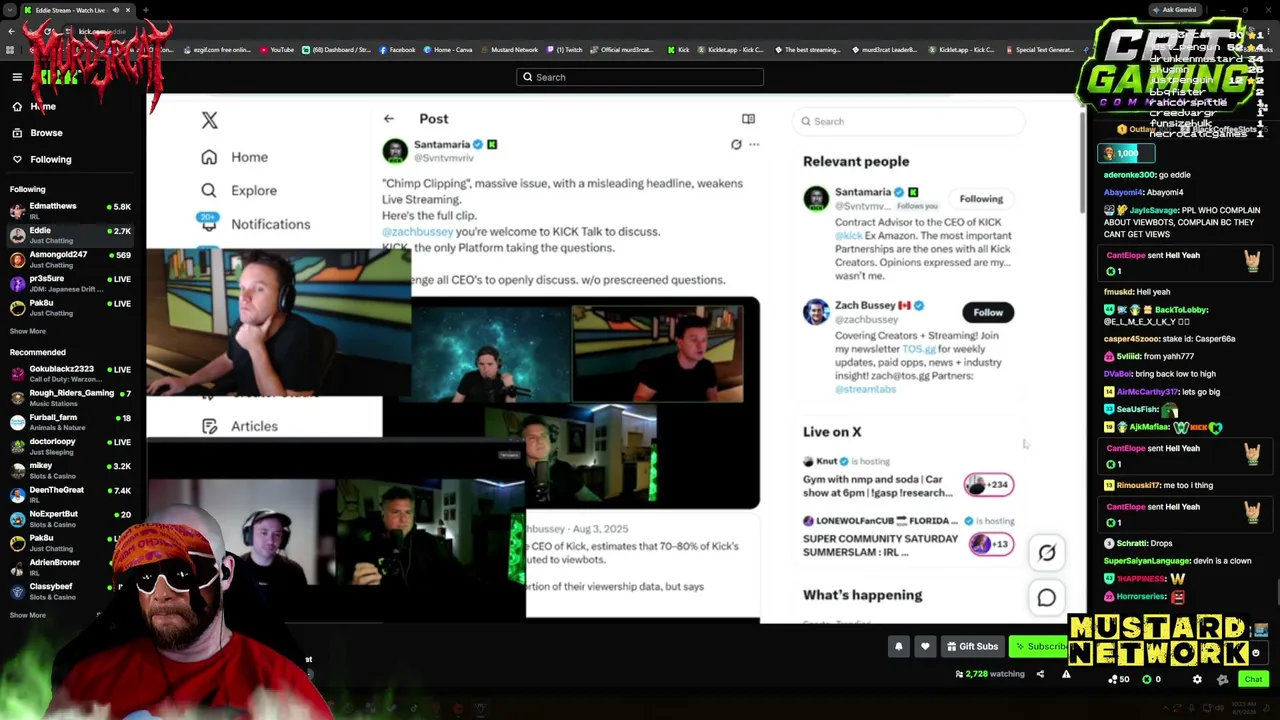
Task: Open Knut's live stream in Live on X
Action: 908,477
